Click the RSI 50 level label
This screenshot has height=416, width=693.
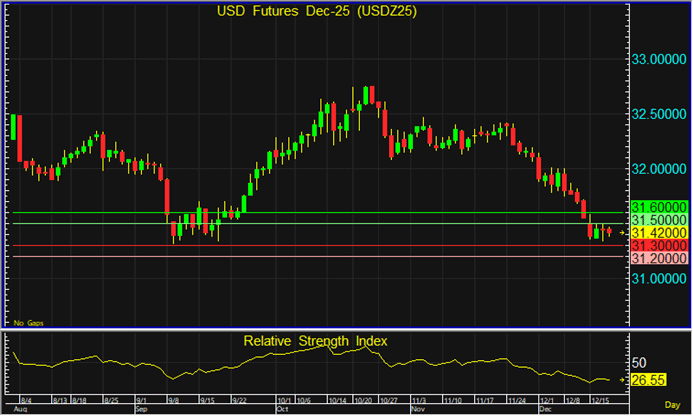click(x=642, y=363)
